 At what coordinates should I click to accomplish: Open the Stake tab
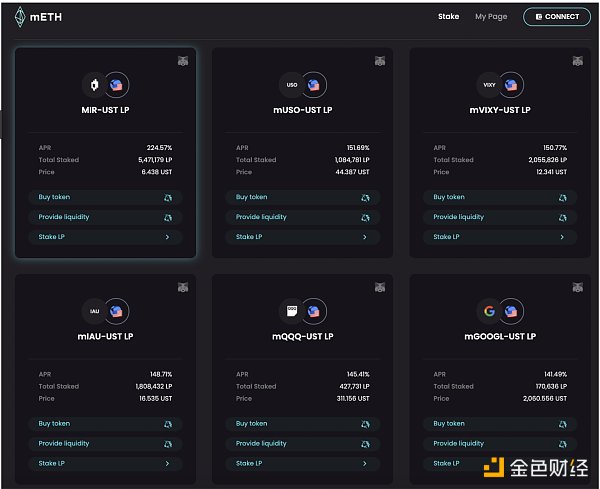coord(448,16)
